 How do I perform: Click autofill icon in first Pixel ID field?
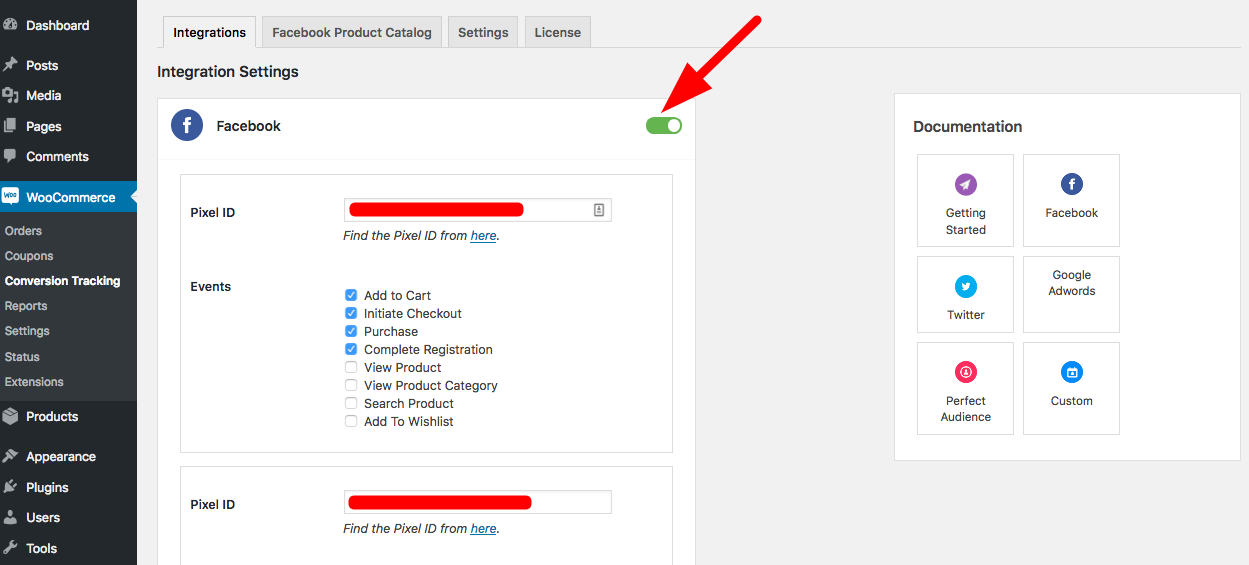pyautogui.click(x=599, y=210)
